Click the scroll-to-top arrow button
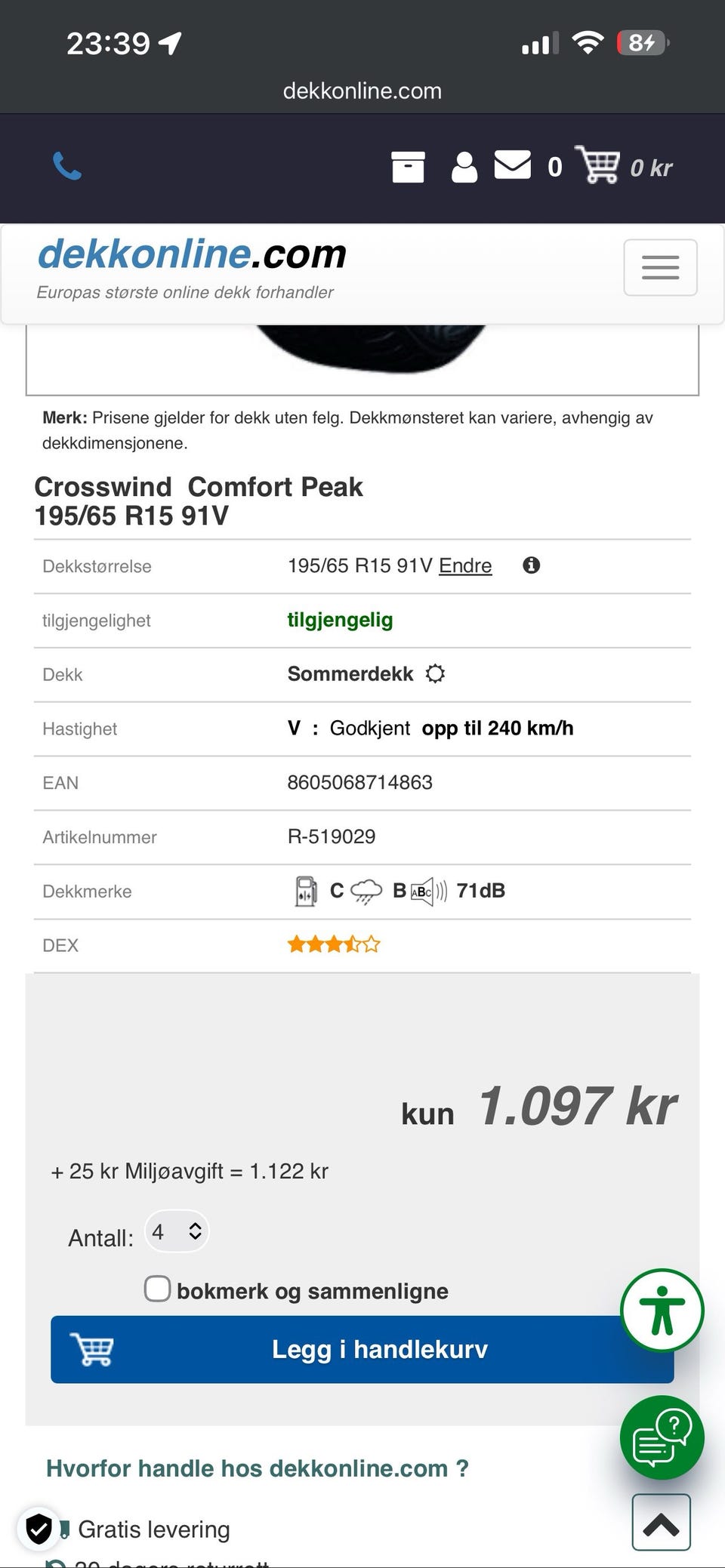 (661, 1522)
